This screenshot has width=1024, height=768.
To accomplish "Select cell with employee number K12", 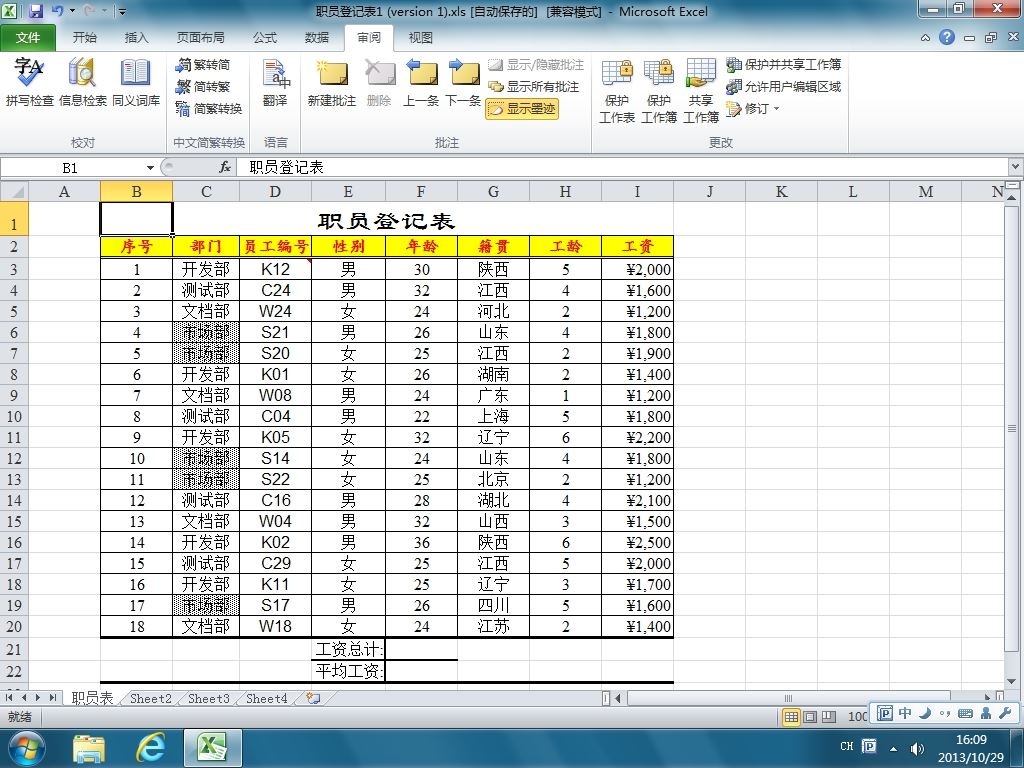I will (275, 269).
